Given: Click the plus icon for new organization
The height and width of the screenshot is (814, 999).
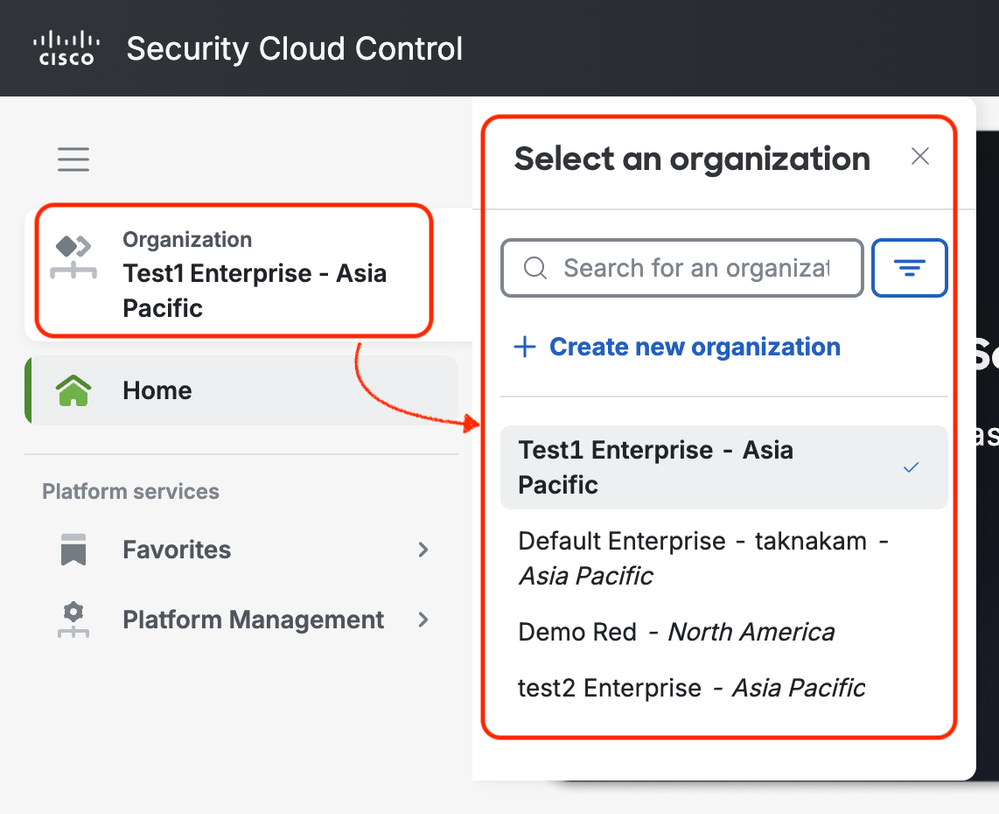Looking at the screenshot, I should tap(525, 347).
